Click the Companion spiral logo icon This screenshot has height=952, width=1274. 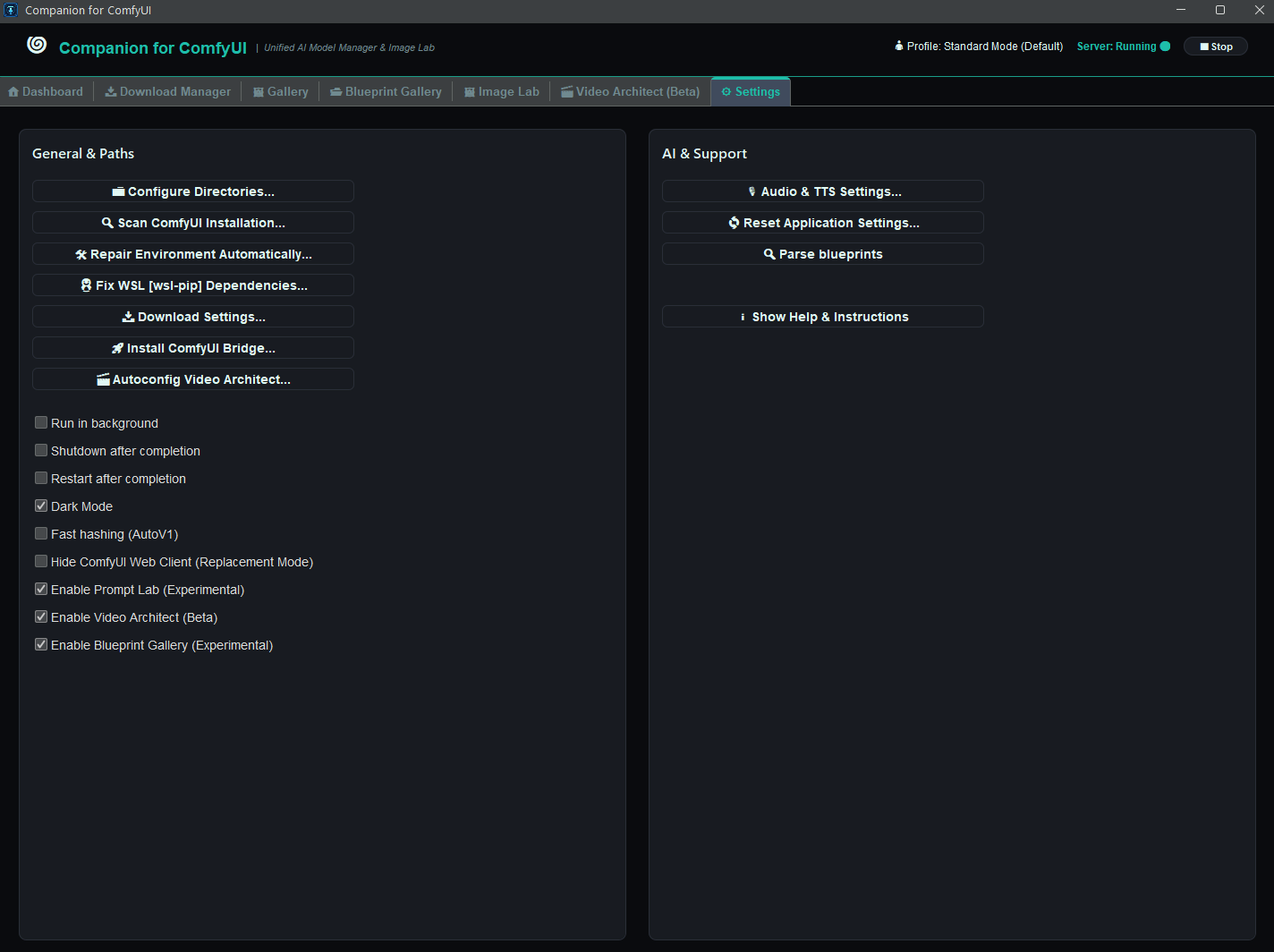[37, 45]
